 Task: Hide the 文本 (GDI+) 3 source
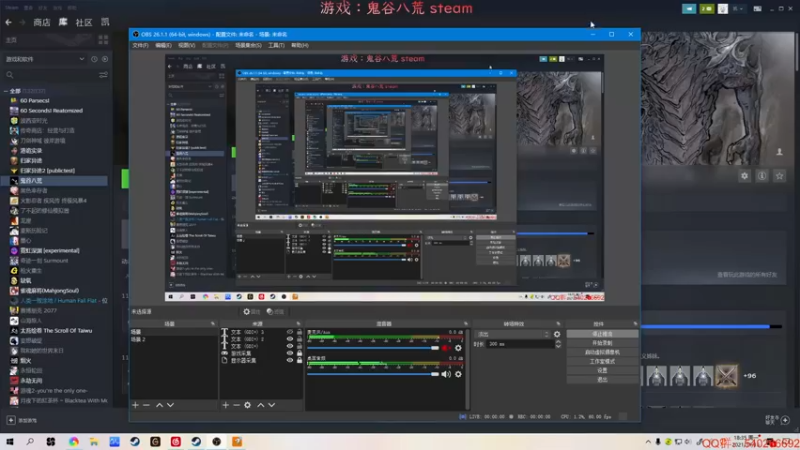(x=290, y=332)
